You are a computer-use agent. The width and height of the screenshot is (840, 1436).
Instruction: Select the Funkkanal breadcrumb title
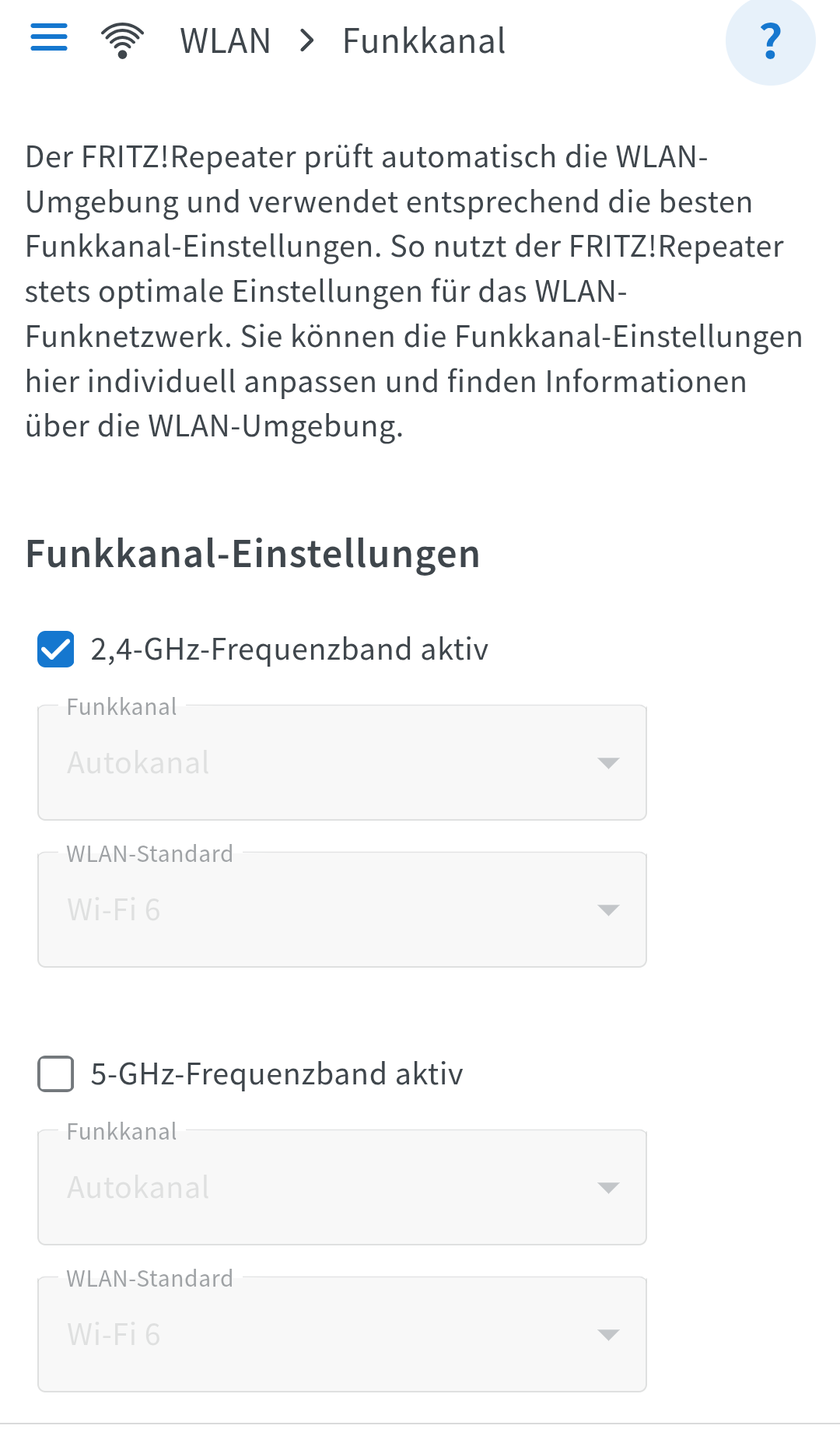click(x=424, y=40)
